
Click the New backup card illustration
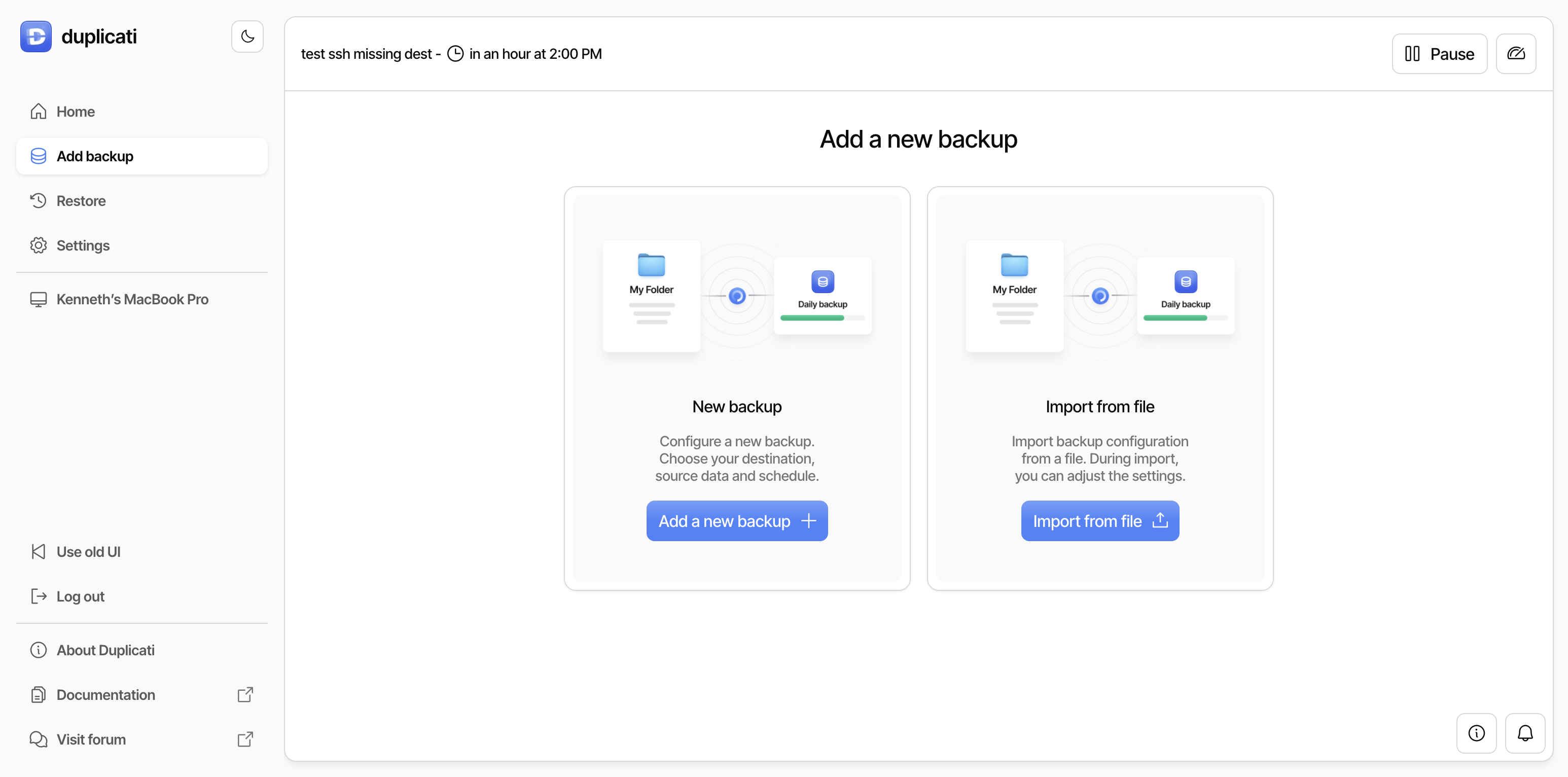click(736, 296)
